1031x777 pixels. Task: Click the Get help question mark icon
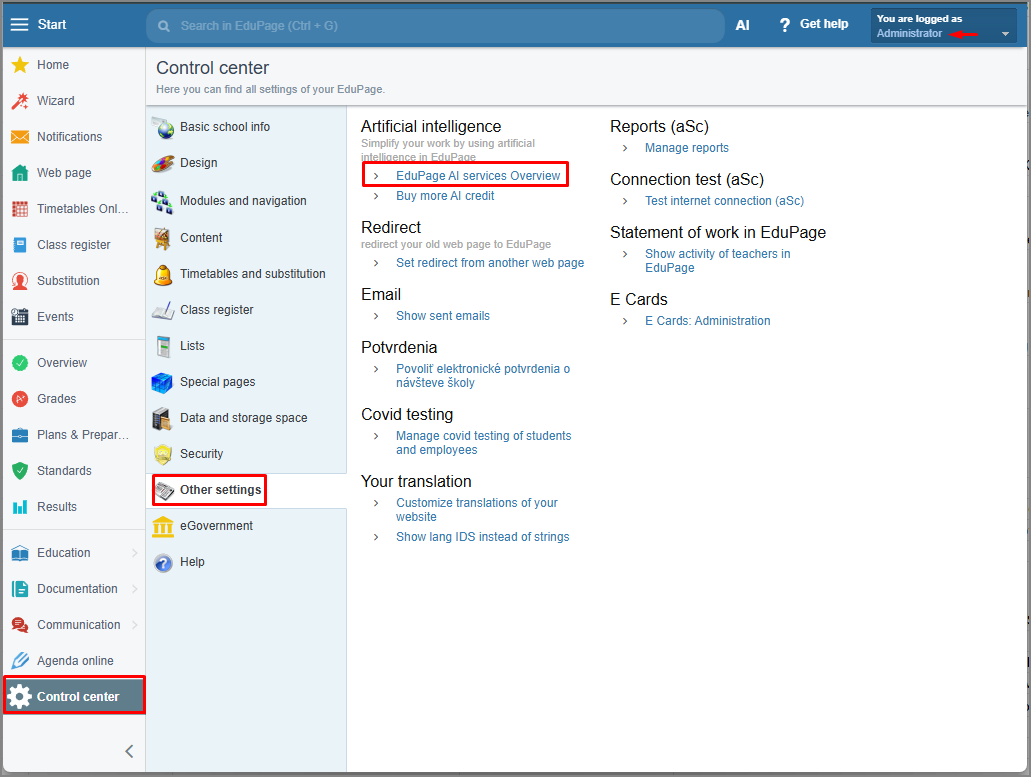pyautogui.click(x=785, y=25)
